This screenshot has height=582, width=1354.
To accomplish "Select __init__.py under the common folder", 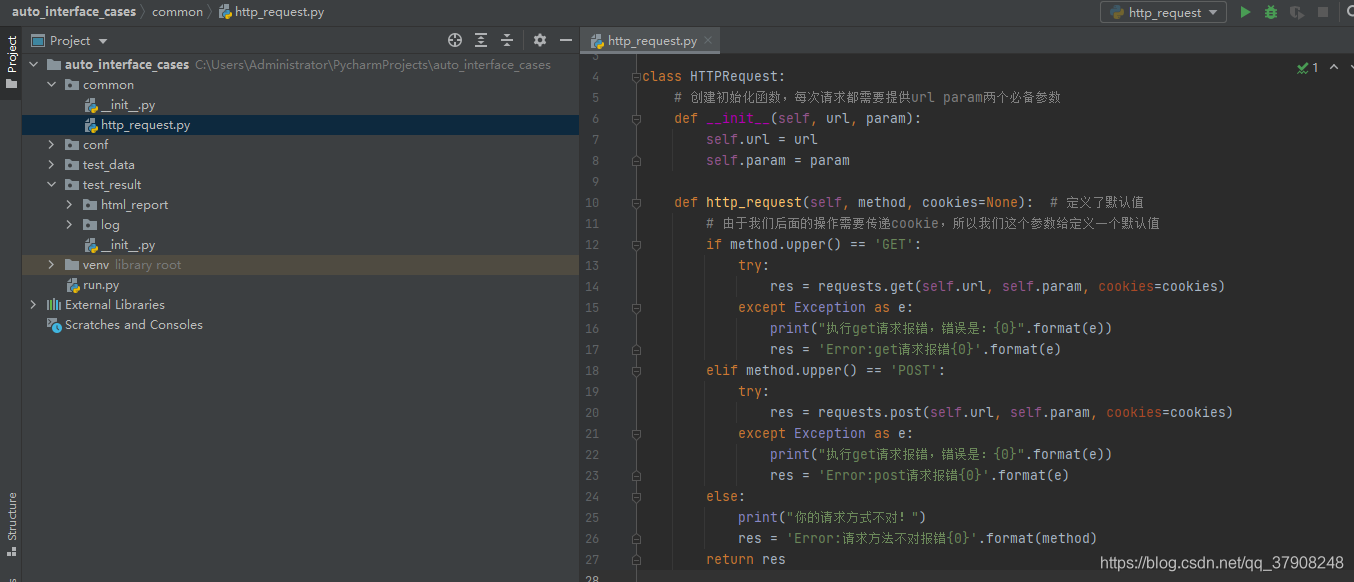I will click(127, 105).
